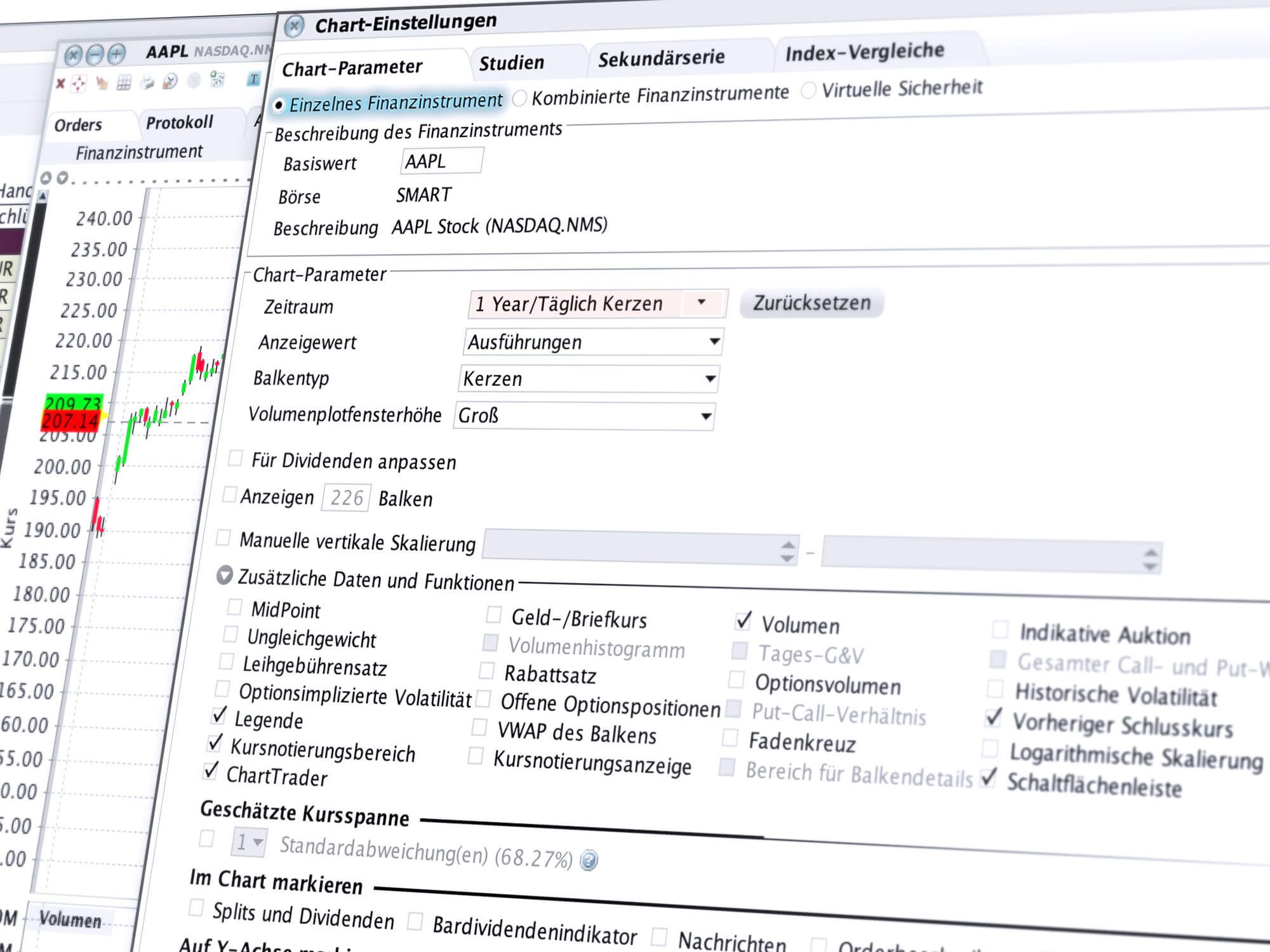Enable the Für Dividenden anpassen checkbox
Viewport: 1270px width, 952px height.
236,458
